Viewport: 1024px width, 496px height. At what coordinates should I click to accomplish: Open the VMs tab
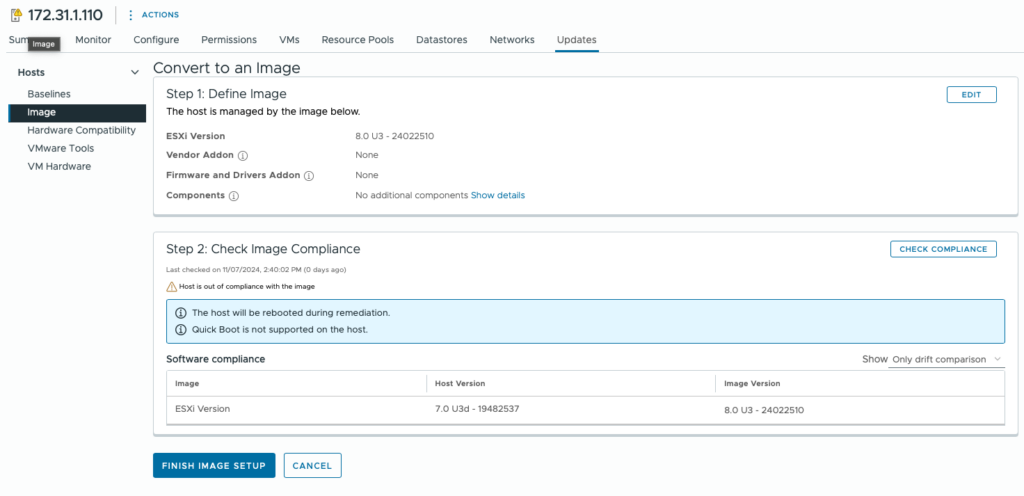289,40
